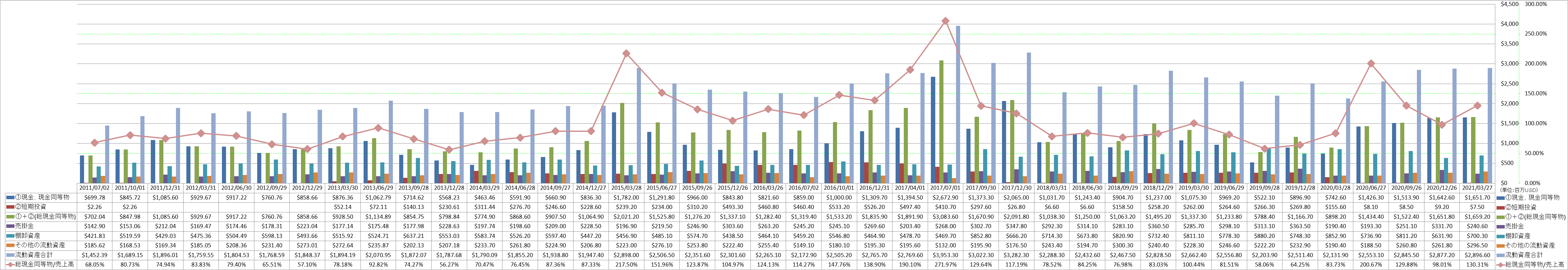1568x270 pixels.
Task: Click the short-term investment cell $52.14
Action: click(342, 207)
